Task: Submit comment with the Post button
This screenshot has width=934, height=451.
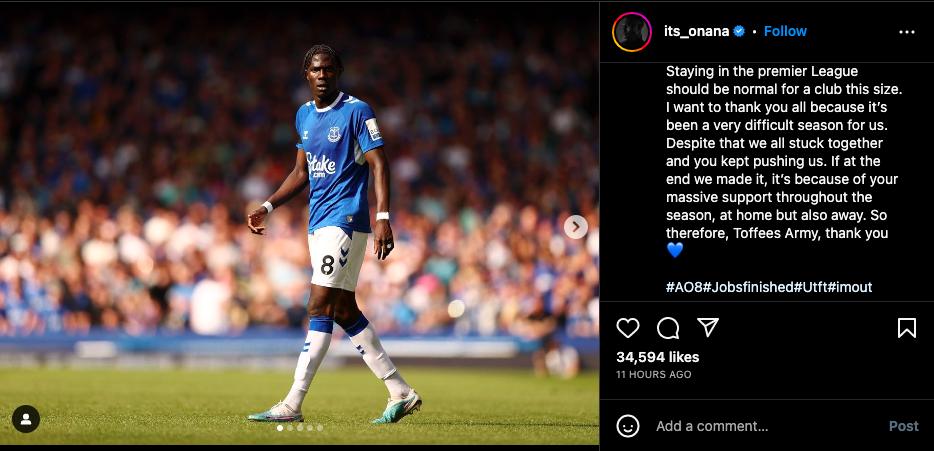Action: 904,426
